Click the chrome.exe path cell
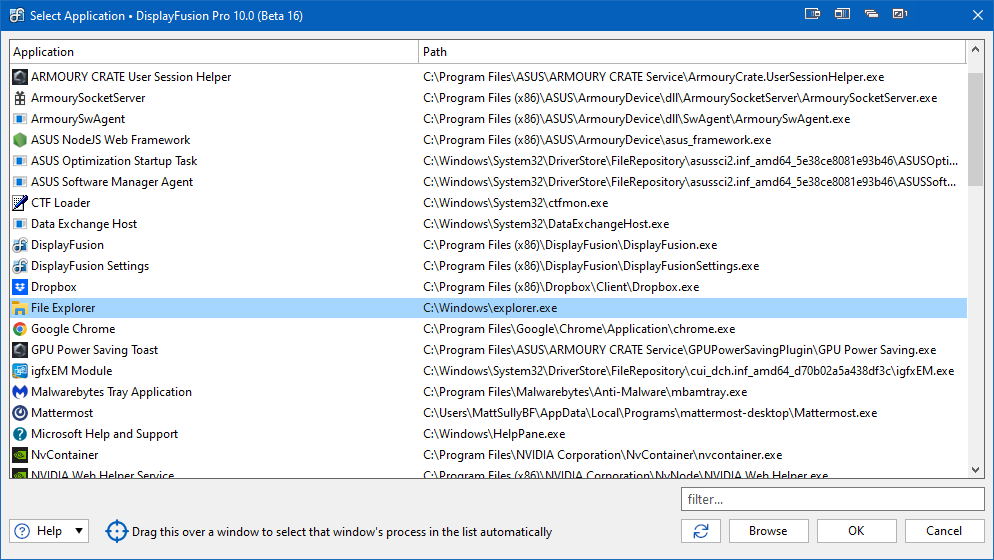This screenshot has height=560, width=994. (x=579, y=329)
